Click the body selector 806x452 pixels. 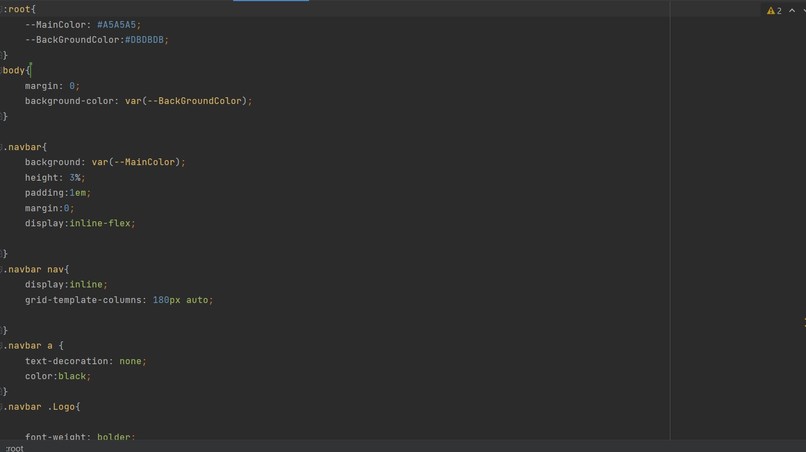click(14, 70)
